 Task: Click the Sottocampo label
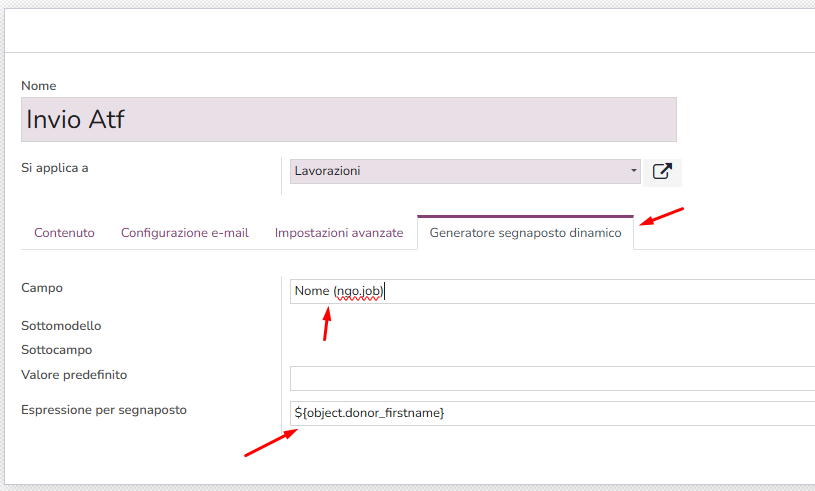pos(56,350)
